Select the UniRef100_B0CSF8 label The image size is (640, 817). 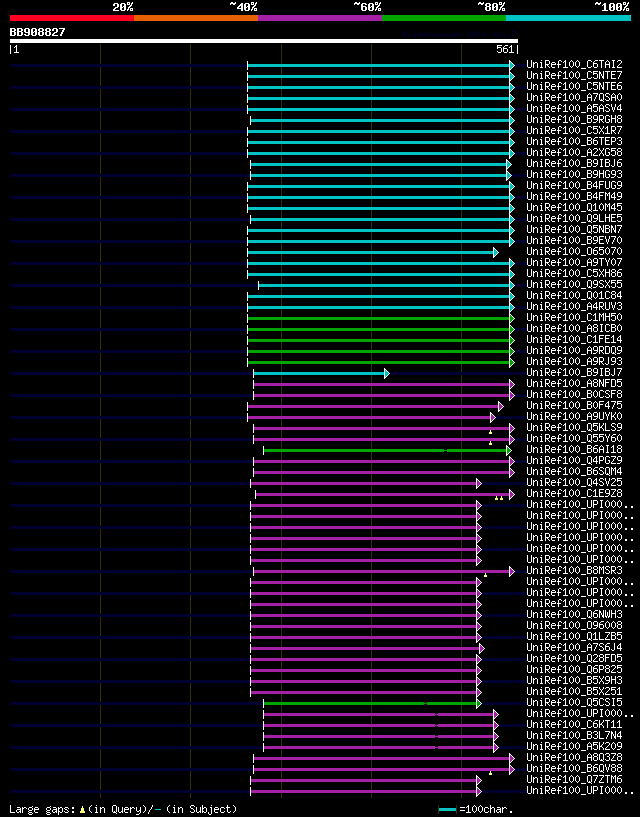574,394
